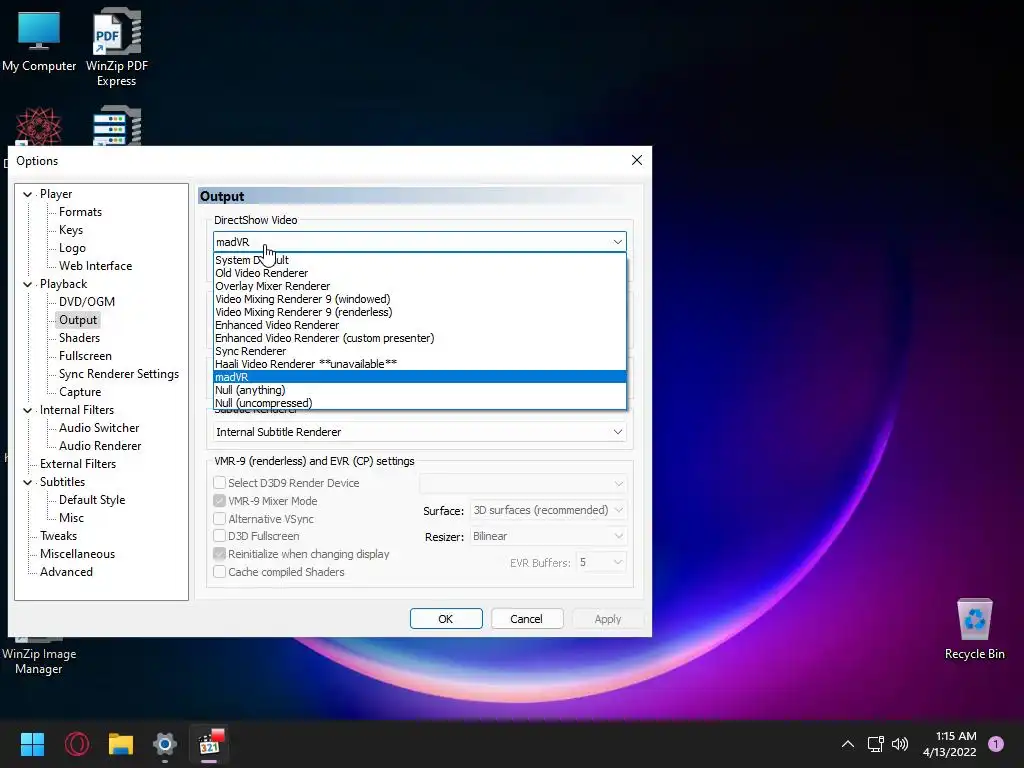Open the Internal Subtitle Renderer dropdown
Screen dimensions: 1024x768
pyautogui.click(x=419, y=432)
